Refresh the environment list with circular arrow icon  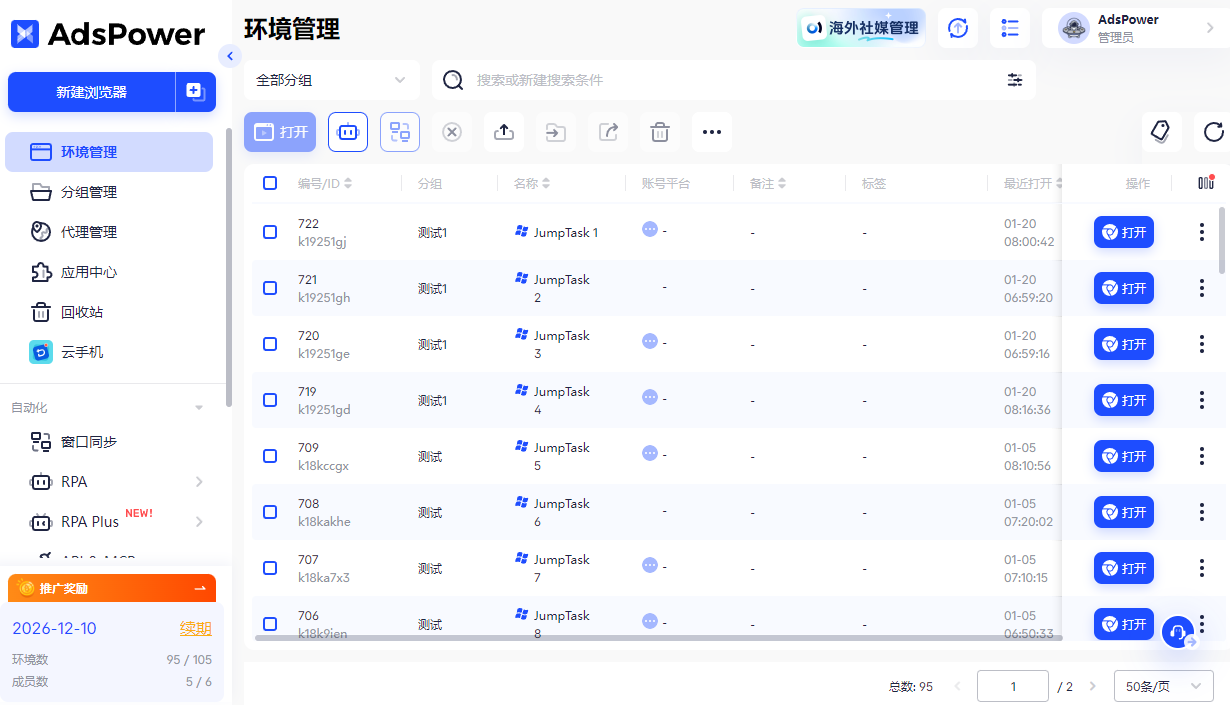coord(1212,131)
